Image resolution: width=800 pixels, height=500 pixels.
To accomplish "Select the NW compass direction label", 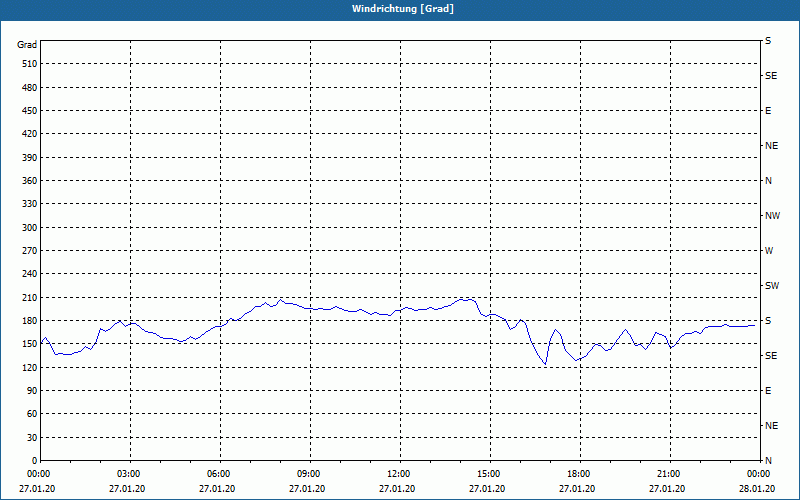I will tap(772, 216).
